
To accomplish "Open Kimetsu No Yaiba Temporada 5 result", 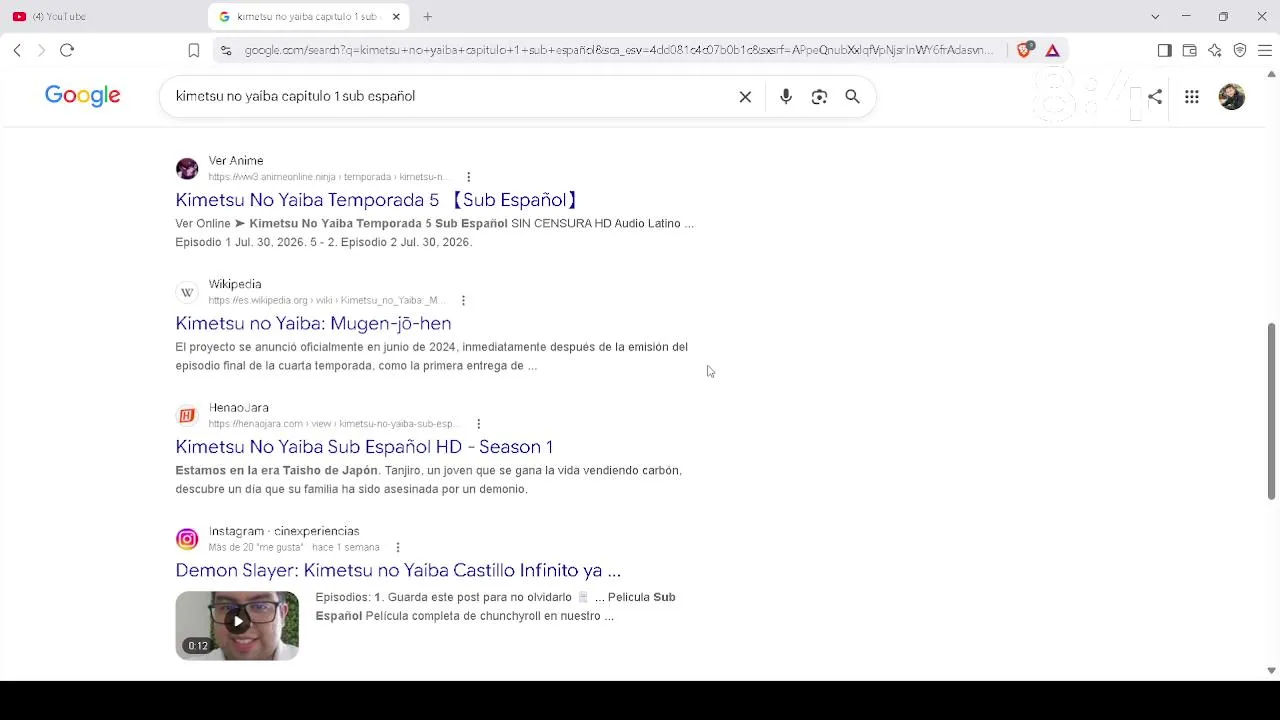I will pos(378,200).
